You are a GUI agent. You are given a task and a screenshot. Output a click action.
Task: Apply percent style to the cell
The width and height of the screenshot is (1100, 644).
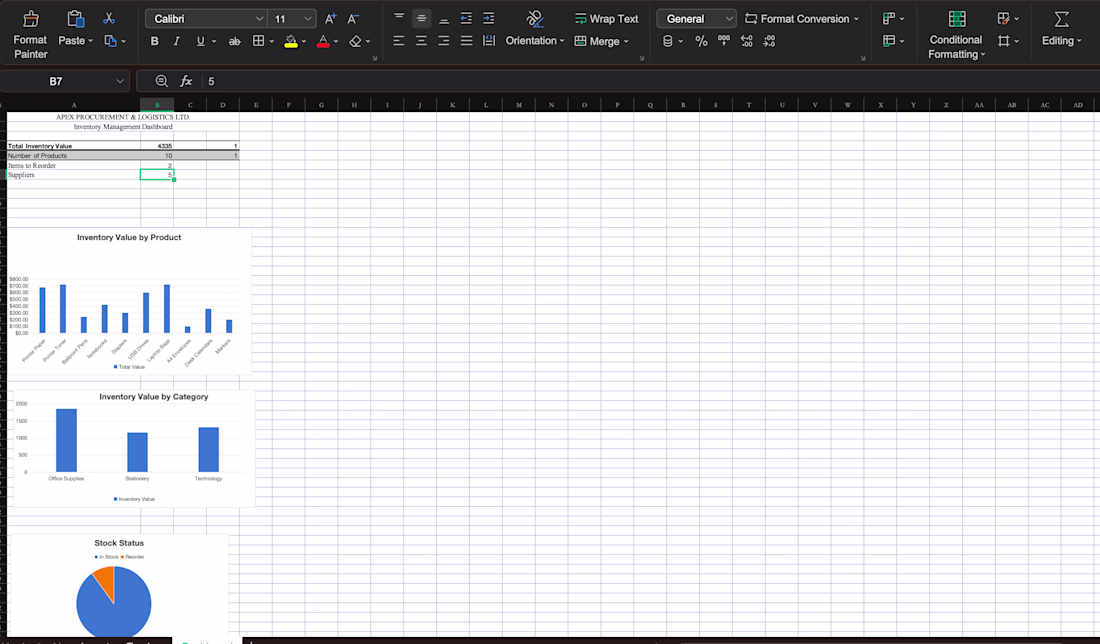(x=701, y=41)
